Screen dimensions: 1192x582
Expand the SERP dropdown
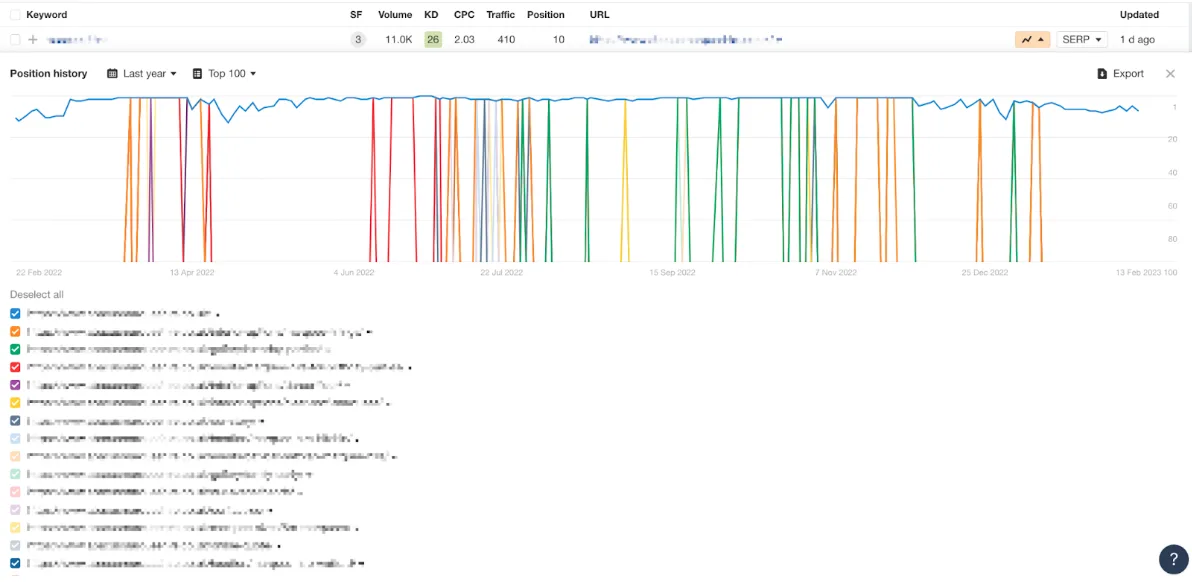pos(1082,40)
